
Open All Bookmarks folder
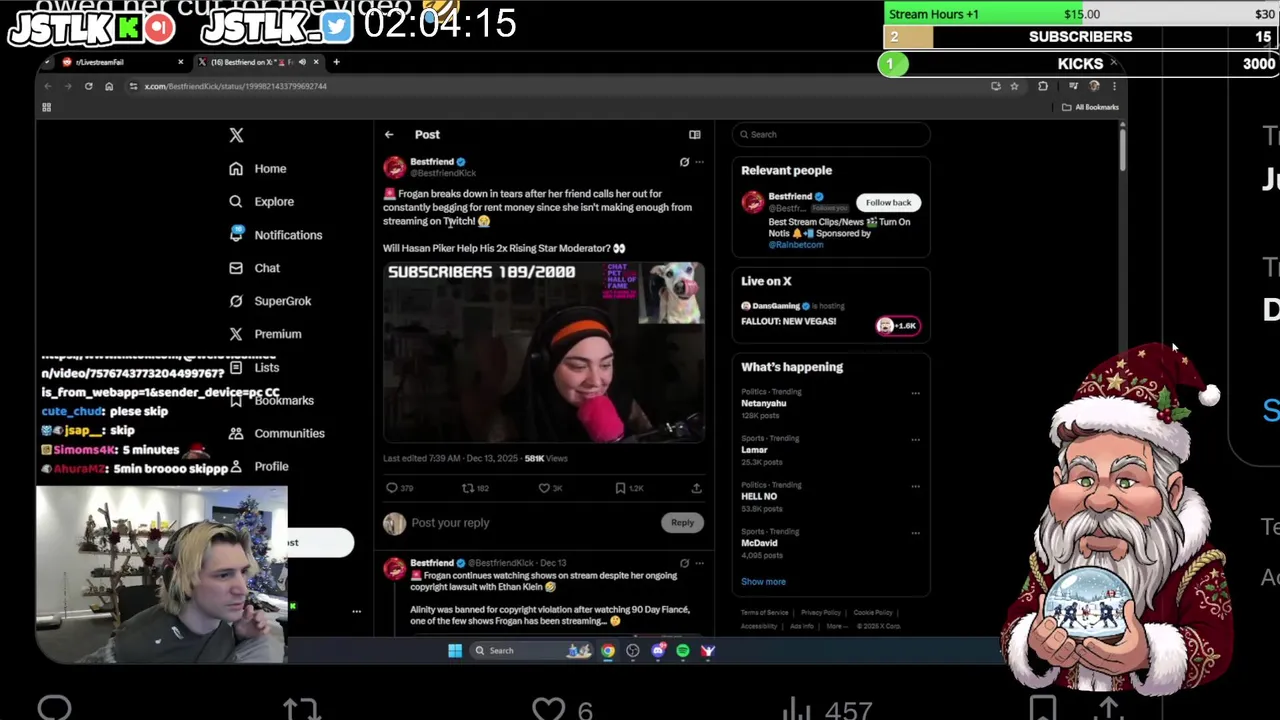pyautogui.click(x=1090, y=107)
